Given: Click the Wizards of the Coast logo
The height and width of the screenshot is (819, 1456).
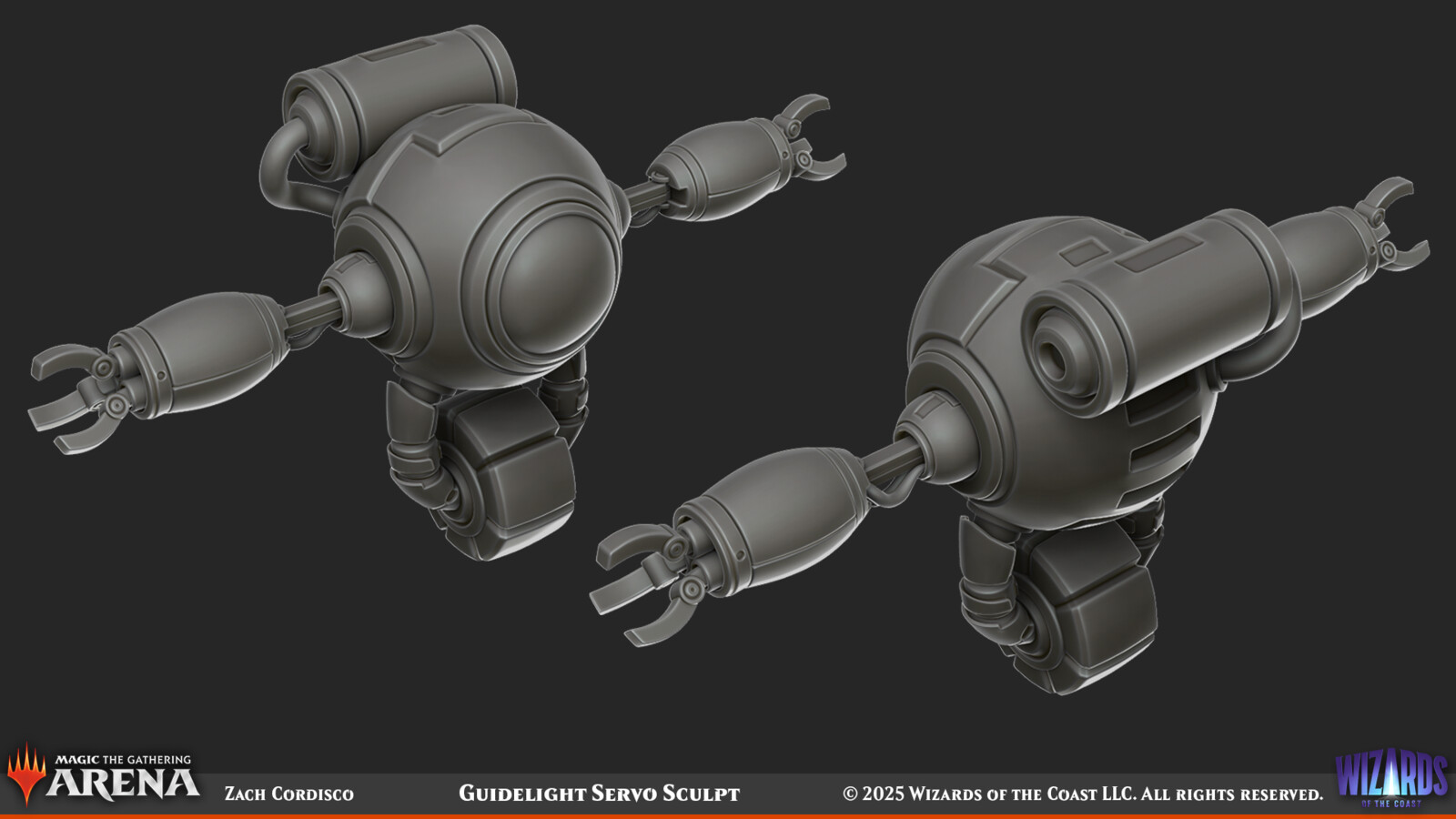Looking at the screenshot, I should tap(1391, 778).
